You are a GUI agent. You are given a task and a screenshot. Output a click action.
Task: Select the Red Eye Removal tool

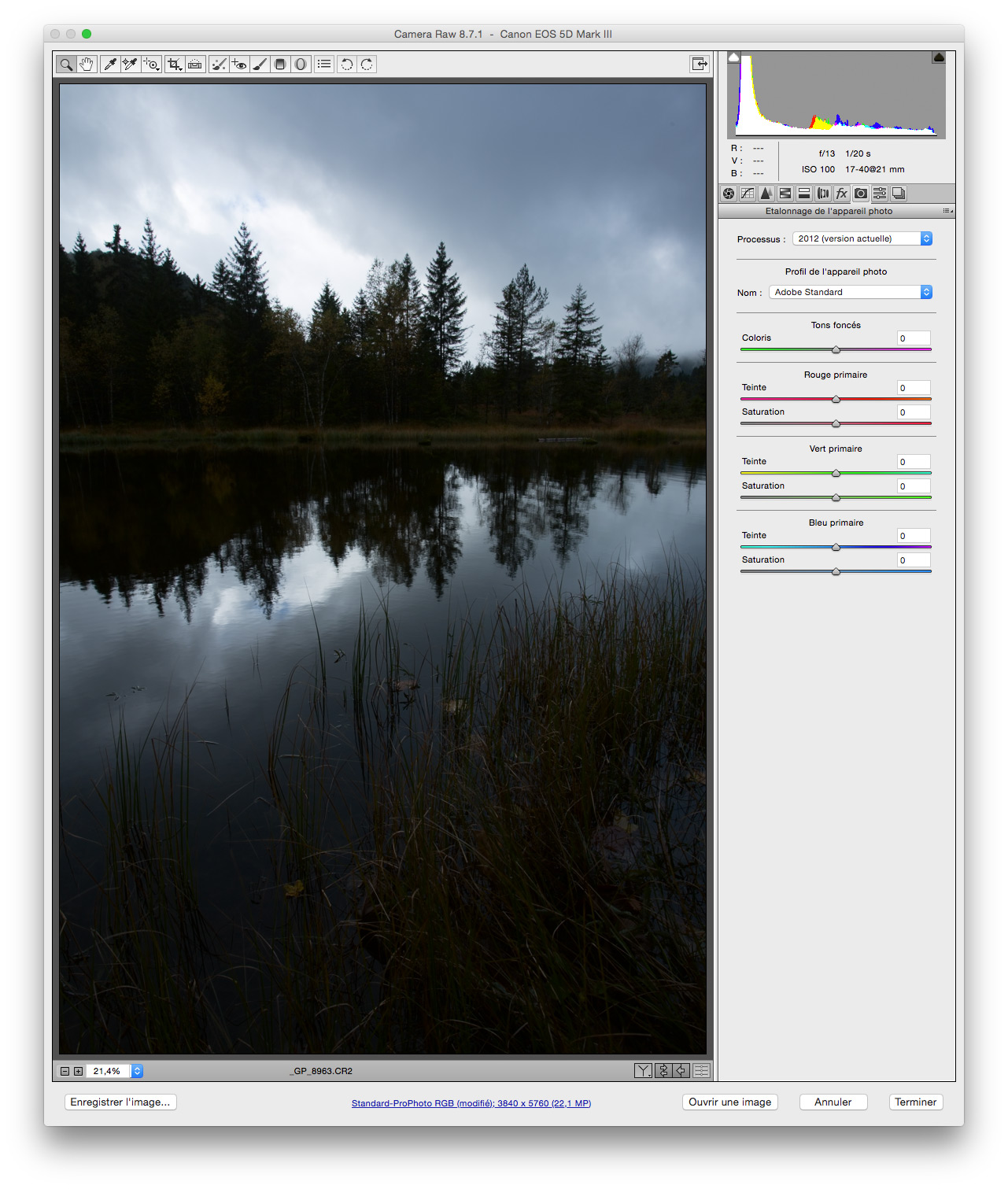[239, 65]
